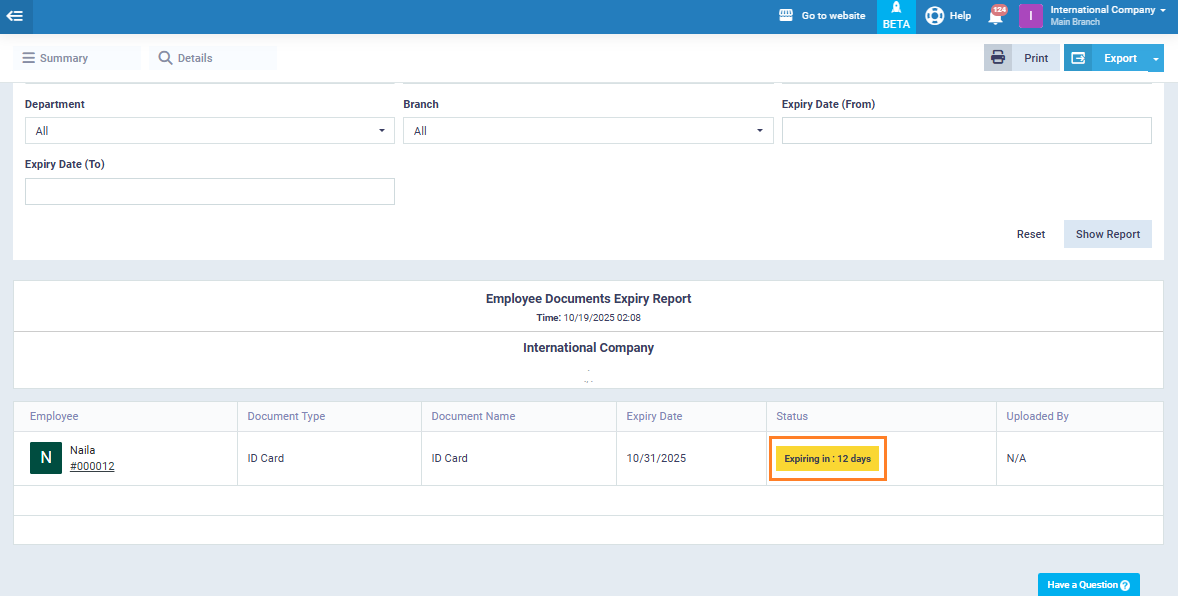
Task: Click the Help lifebuoy icon
Action: (x=934, y=16)
